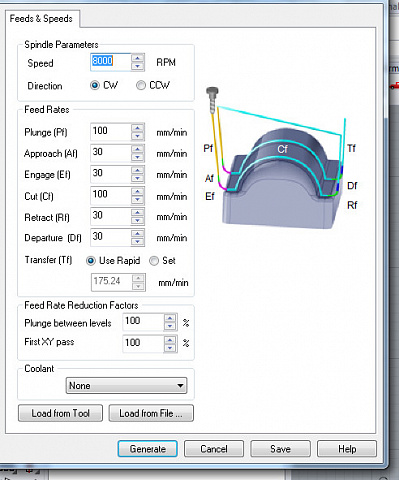This screenshot has width=399, height=480.
Task: Increase Engage (Ef) feed rate
Action: pyautogui.click(x=137, y=170)
